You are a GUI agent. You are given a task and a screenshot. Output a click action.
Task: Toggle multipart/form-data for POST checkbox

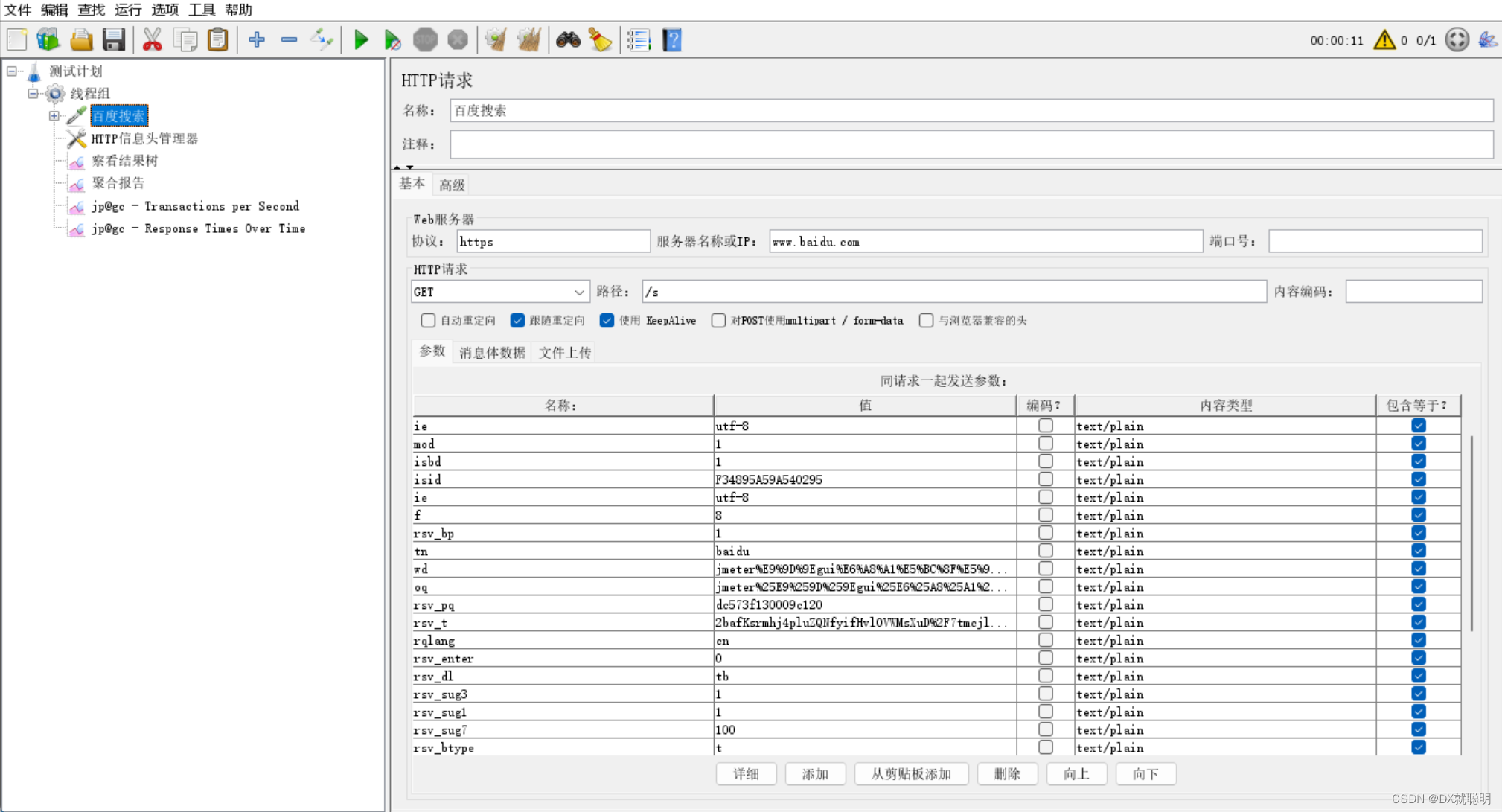(x=718, y=320)
